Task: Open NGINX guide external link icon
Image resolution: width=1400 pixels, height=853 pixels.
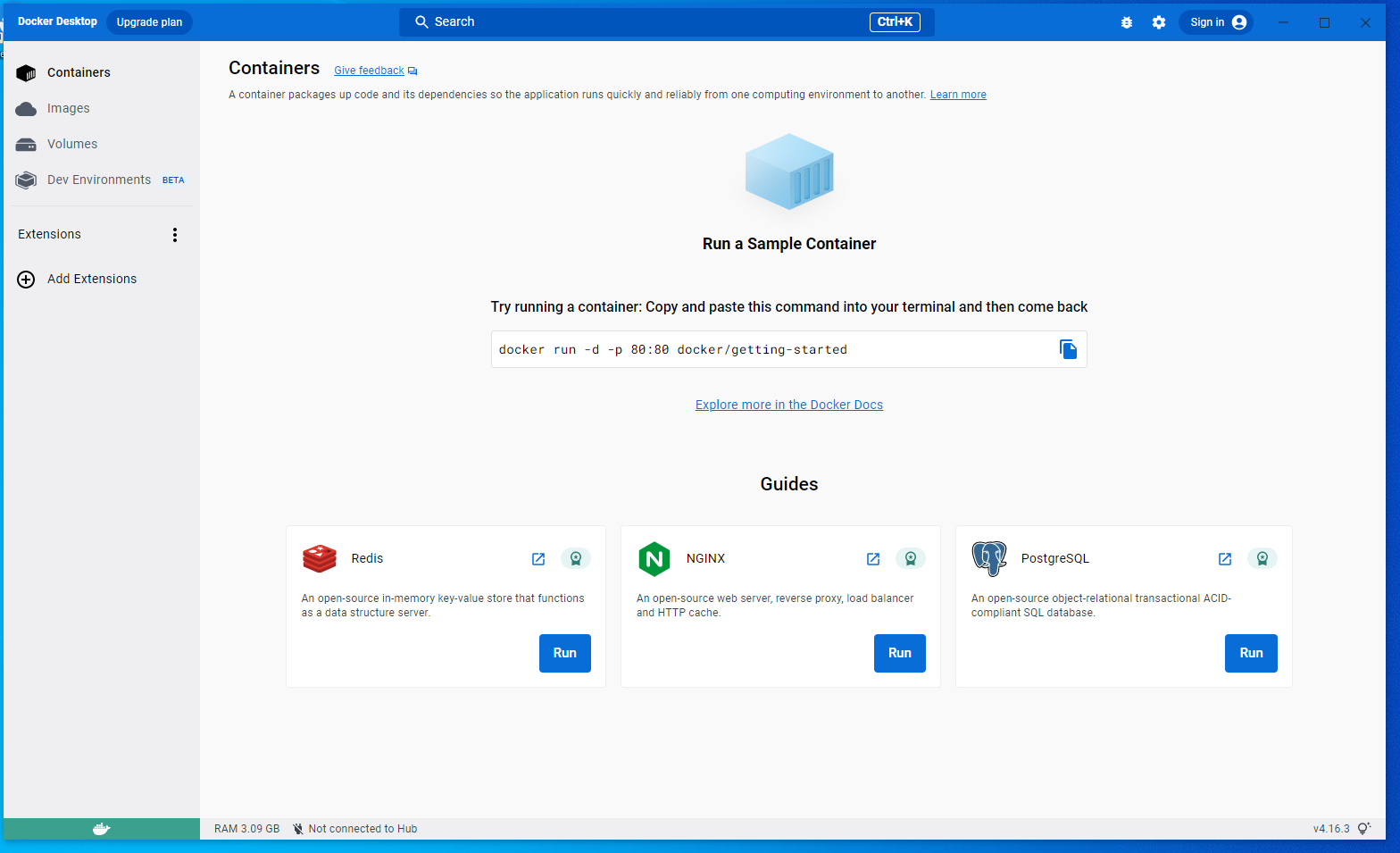Action: click(x=873, y=559)
